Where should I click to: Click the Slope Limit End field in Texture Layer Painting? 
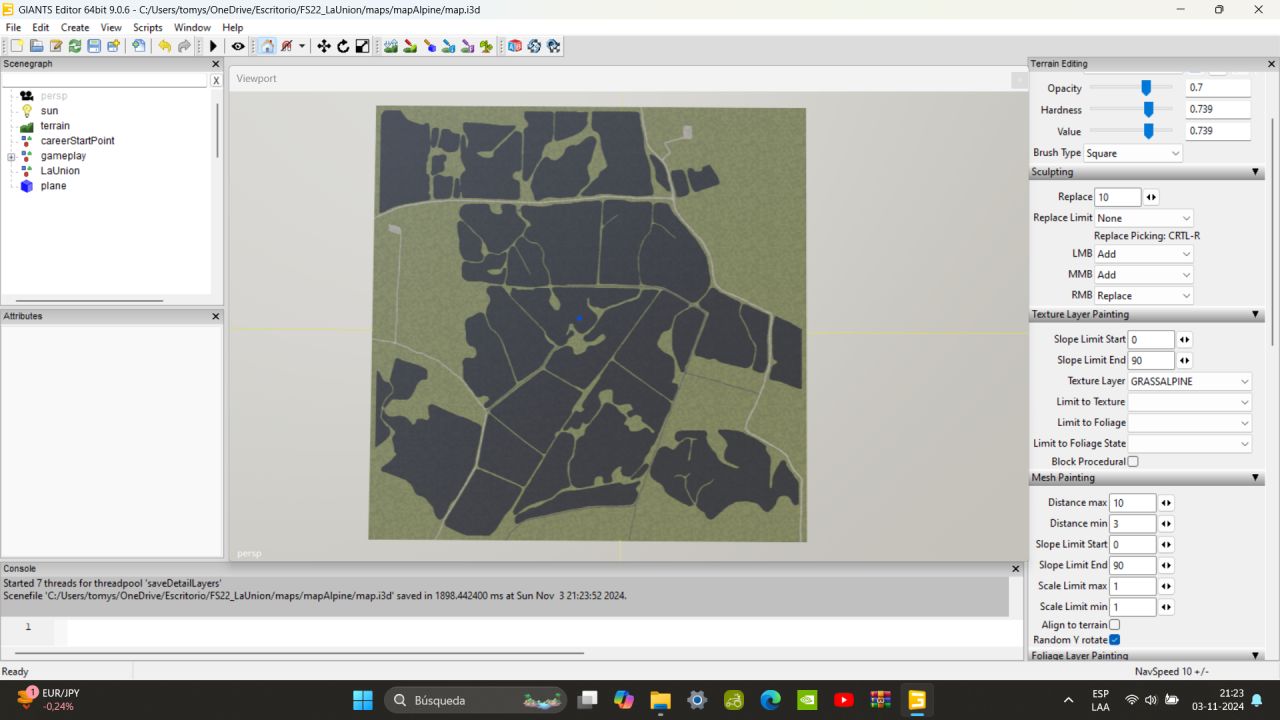click(x=1151, y=360)
